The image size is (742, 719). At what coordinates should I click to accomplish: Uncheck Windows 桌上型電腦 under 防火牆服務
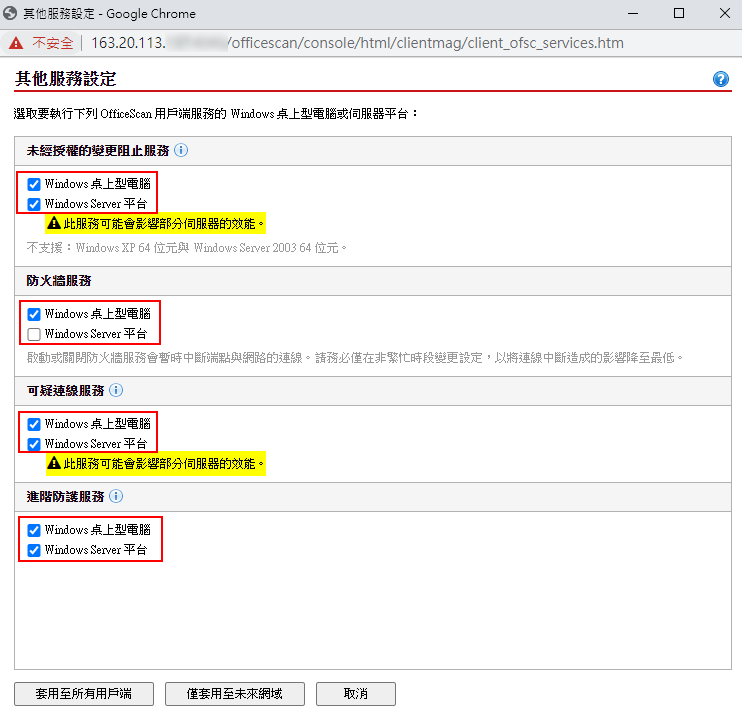point(34,314)
